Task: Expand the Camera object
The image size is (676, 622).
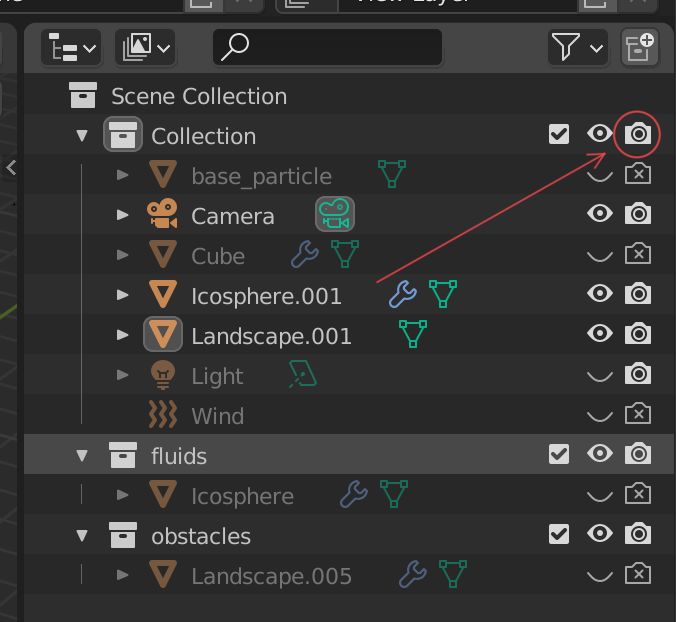Action: 122,215
